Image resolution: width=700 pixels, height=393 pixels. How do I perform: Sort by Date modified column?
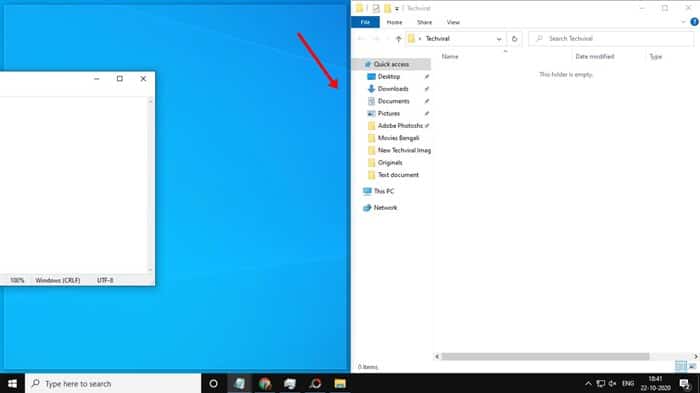595,56
